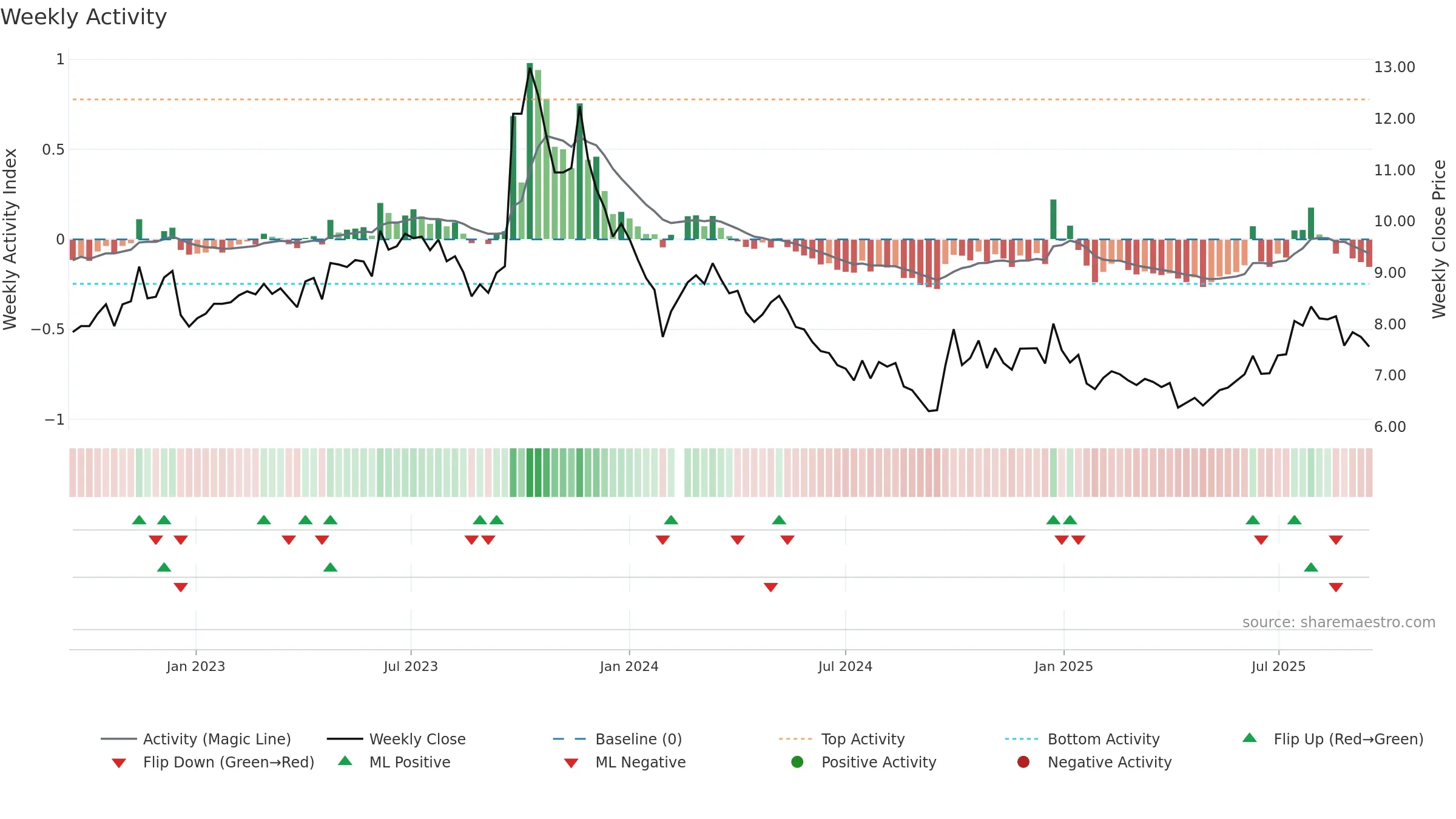The width and height of the screenshot is (1456, 819).
Task: Click the tall green bar just before Jan 2025
Action: 1053,219
